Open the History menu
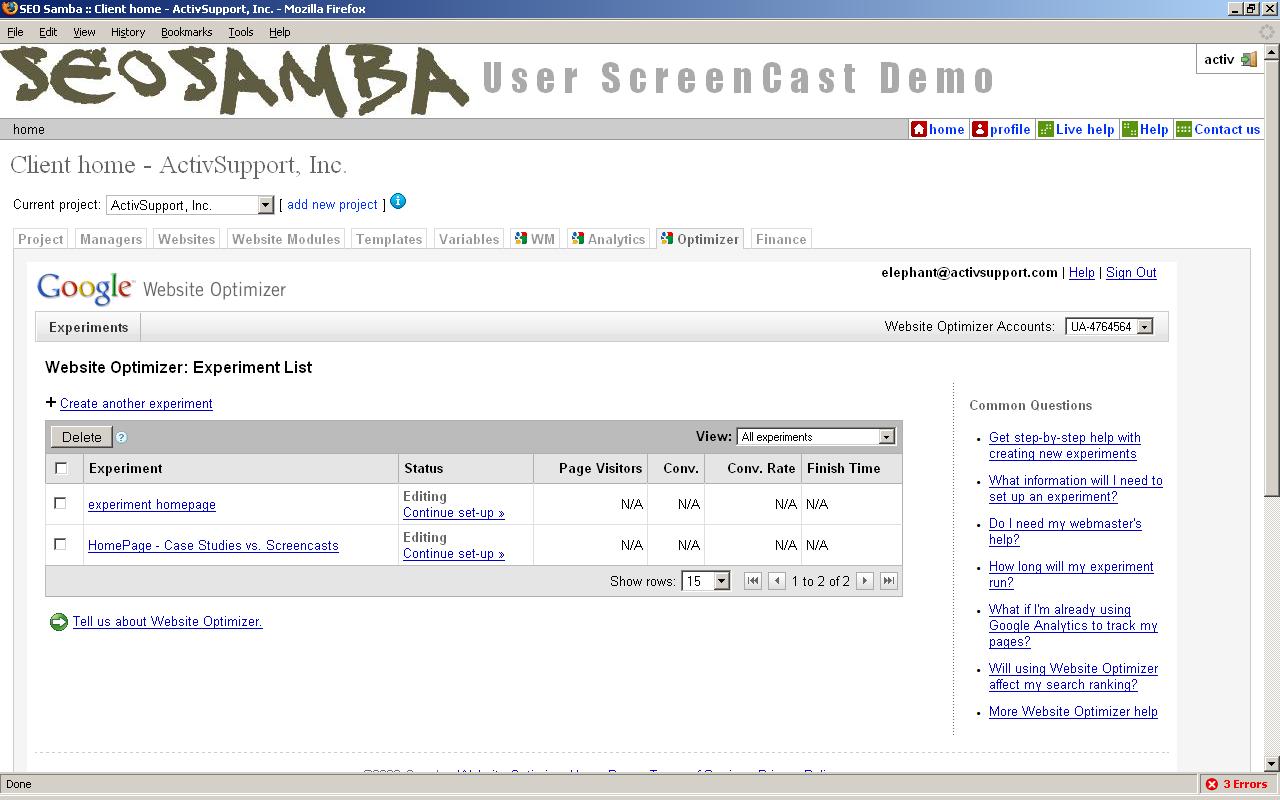The image size is (1280, 800). [128, 32]
